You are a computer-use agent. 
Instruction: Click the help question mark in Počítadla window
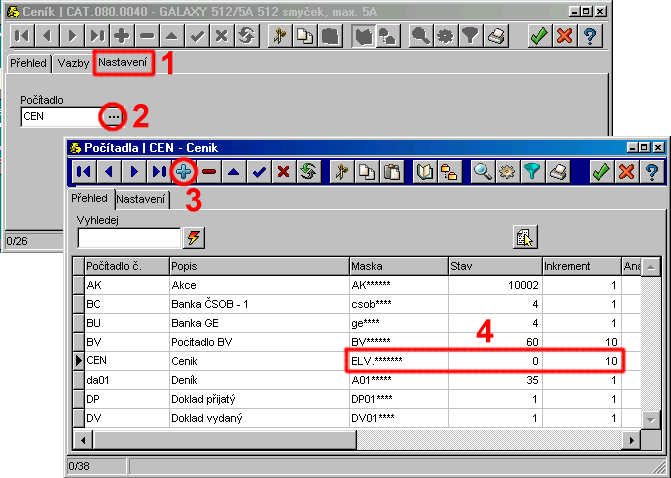(652, 172)
